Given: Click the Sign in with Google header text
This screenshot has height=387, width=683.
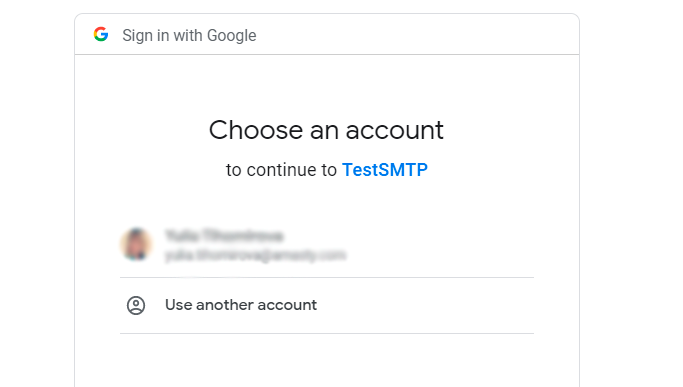Looking at the screenshot, I should 189,35.
